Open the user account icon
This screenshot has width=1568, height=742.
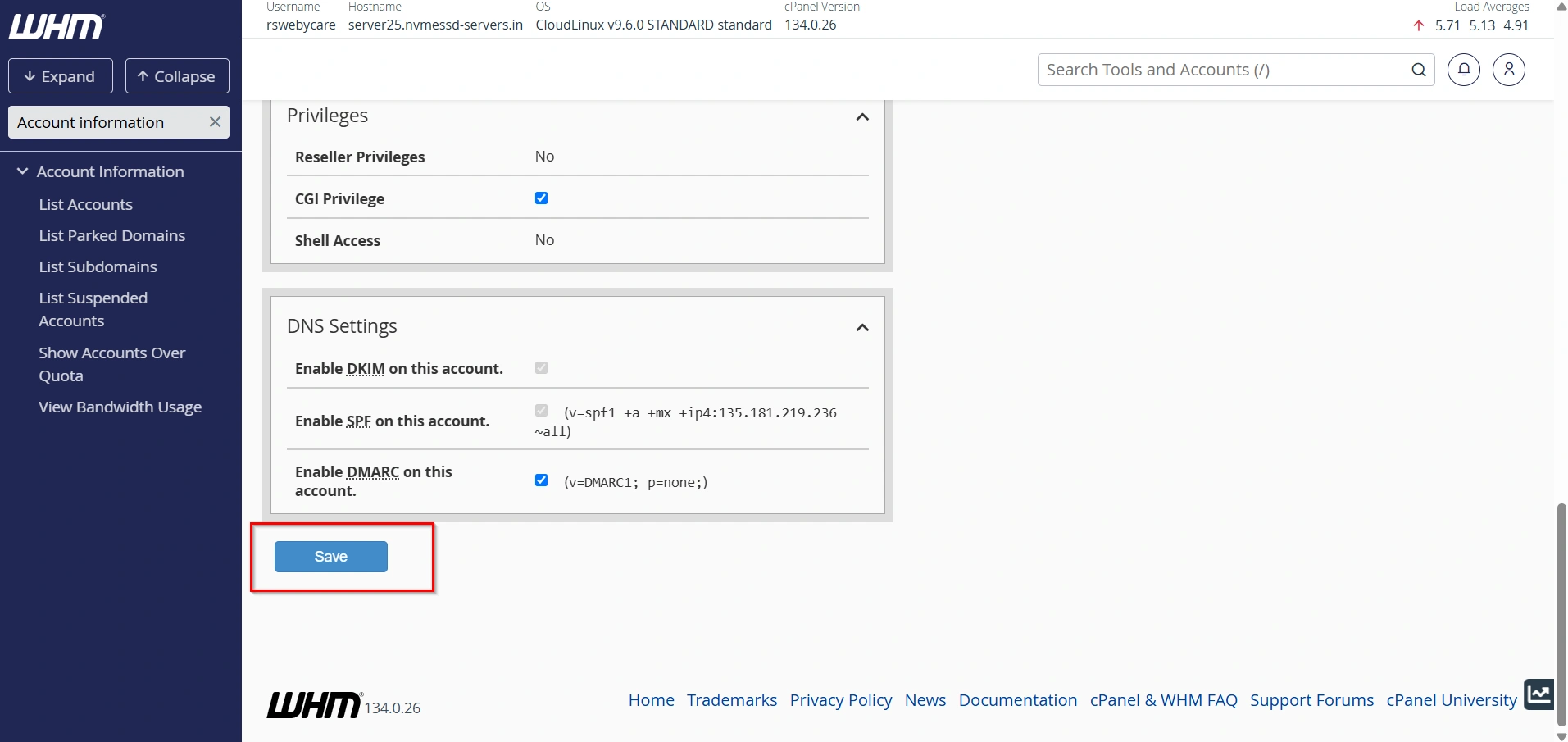point(1509,70)
